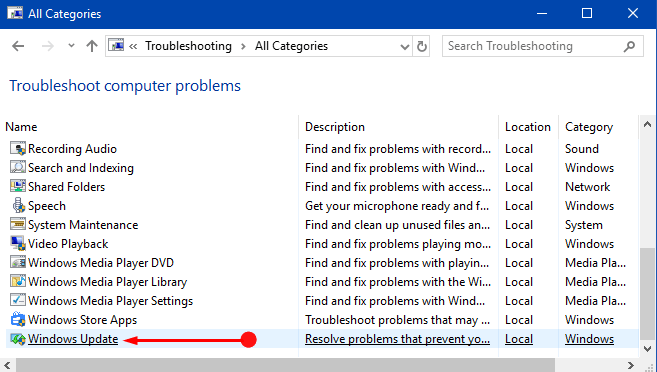Click the Video Playback icon
657x372 pixels.
pyautogui.click(x=18, y=243)
